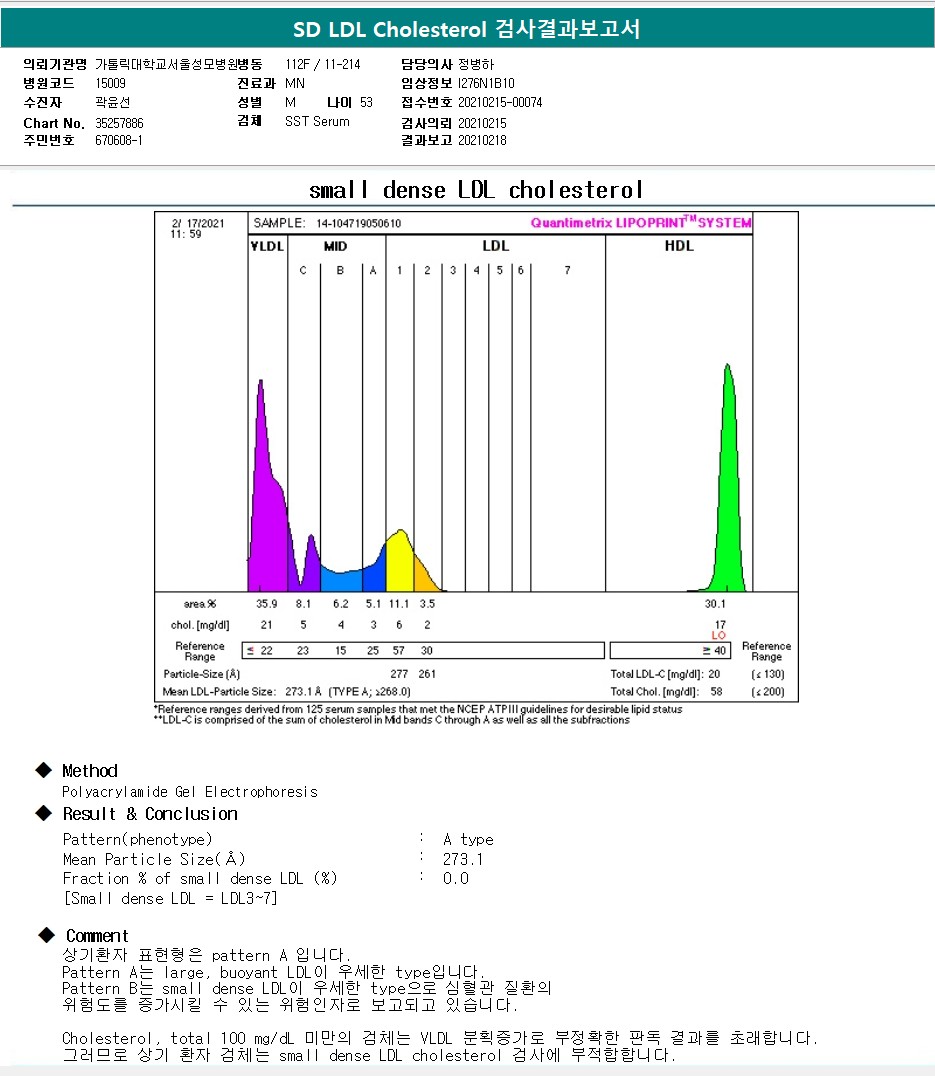This screenshot has width=935, height=1076.
Task: Click reception number '20210215-00074'
Action: click(x=500, y=103)
